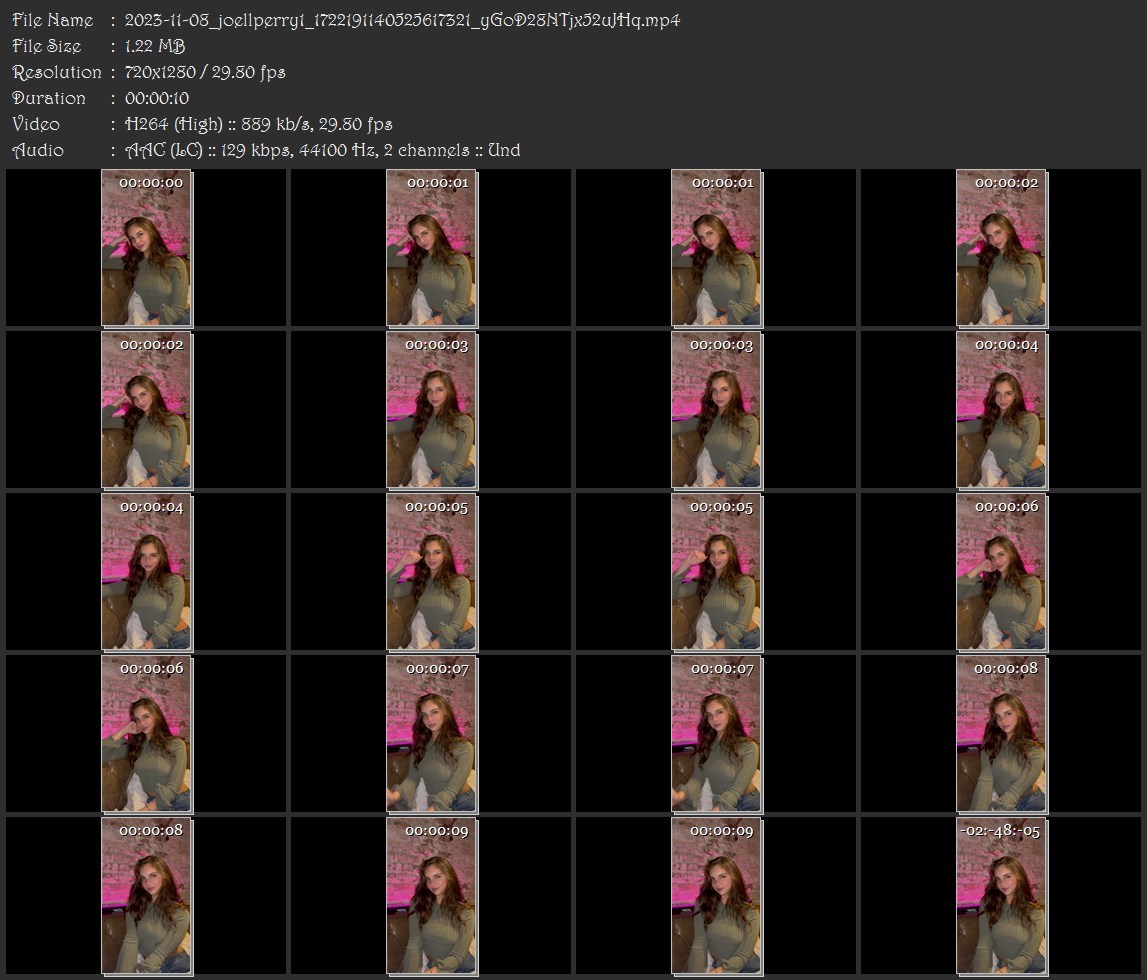Choose the first thumbnail stamped 00:00:07
This screenshot has height=980, width=1147.
tap(432, 734)
